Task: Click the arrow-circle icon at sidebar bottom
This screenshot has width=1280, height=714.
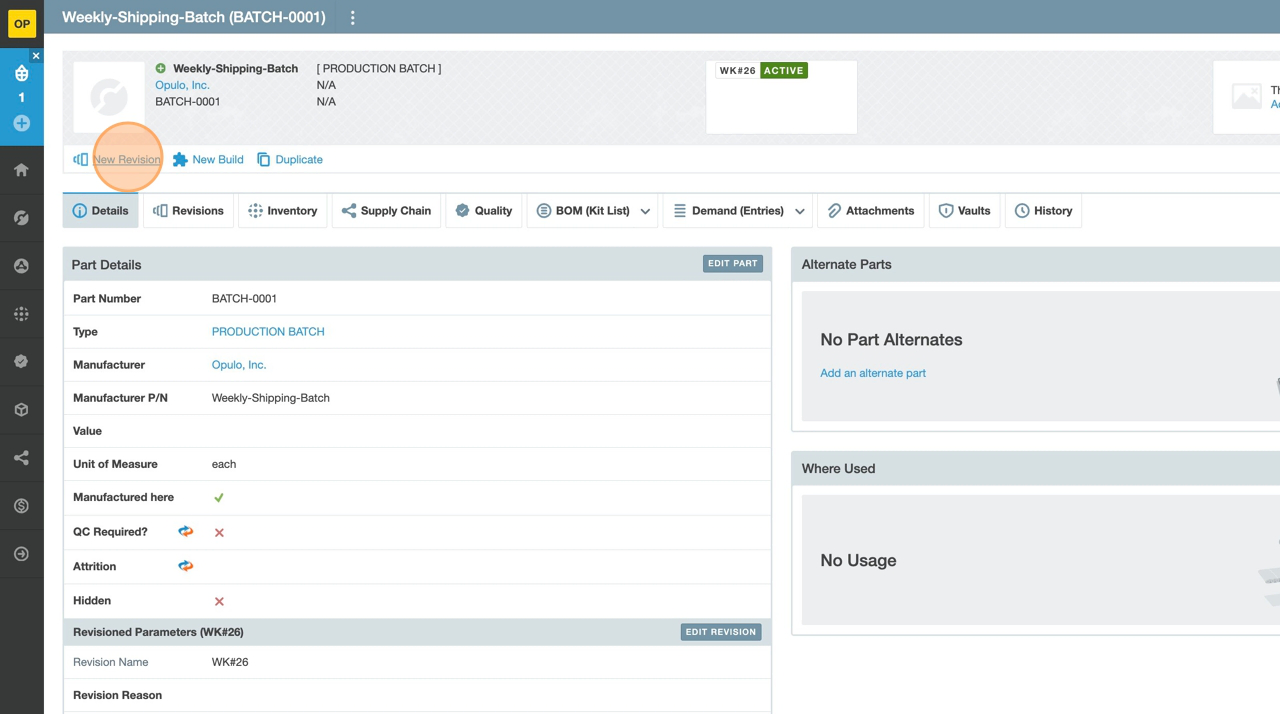Action: [21, 554]
